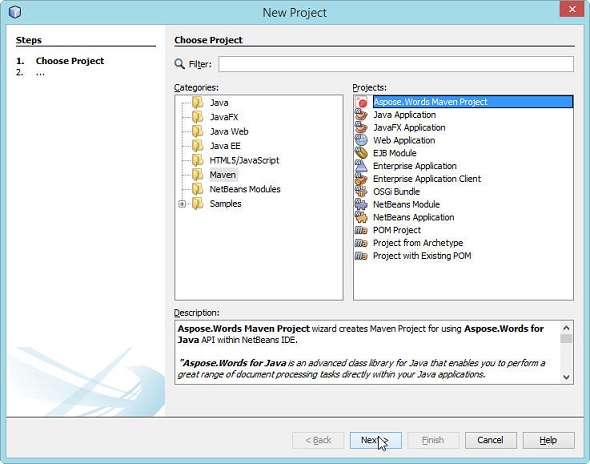The image size is (590, 464).
Task: Click the description scrollbar thumb
Action: [566, 338]
